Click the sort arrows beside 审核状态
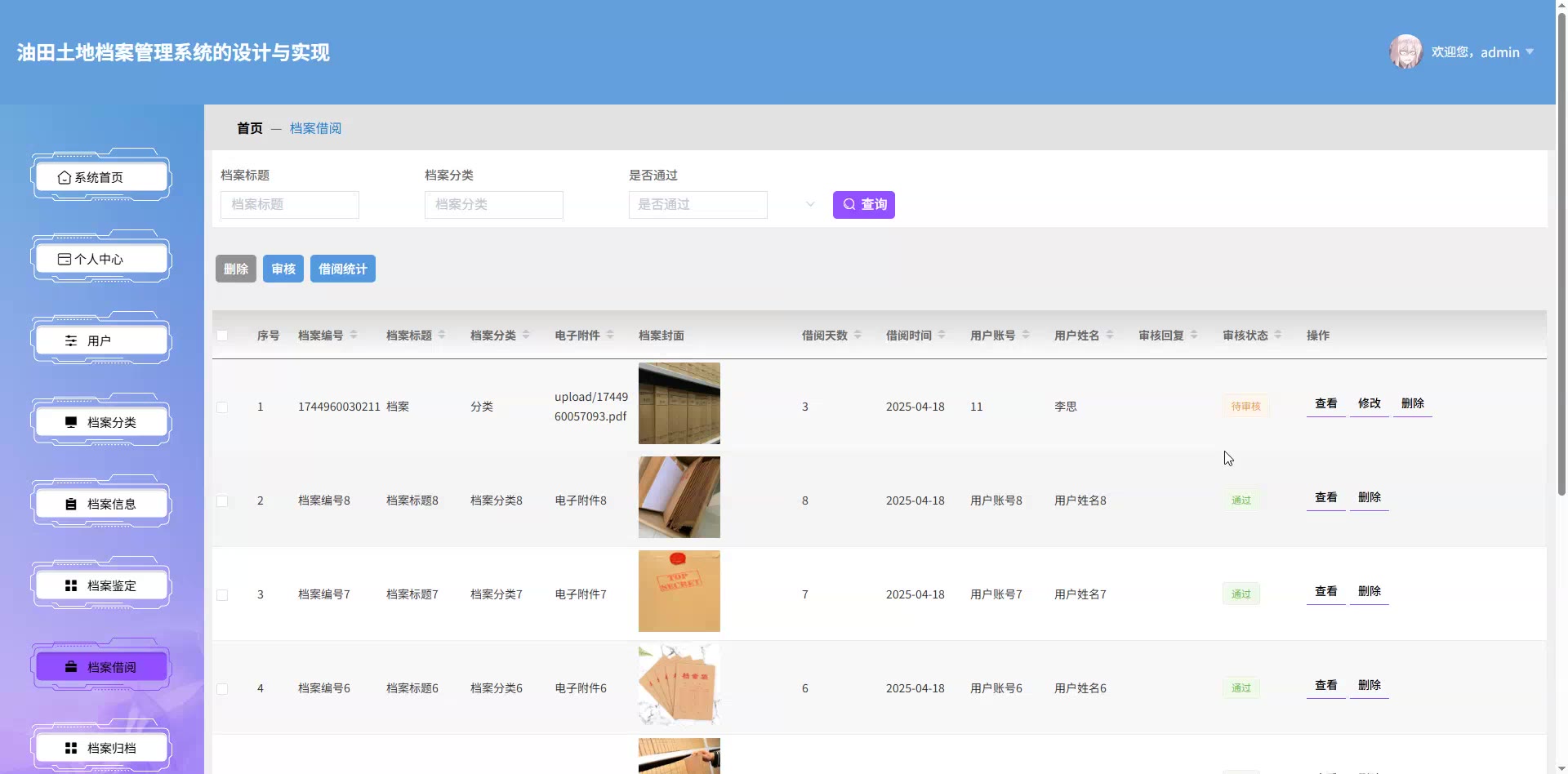Viewport: 1568px width, 774px height. (1278, 335)
